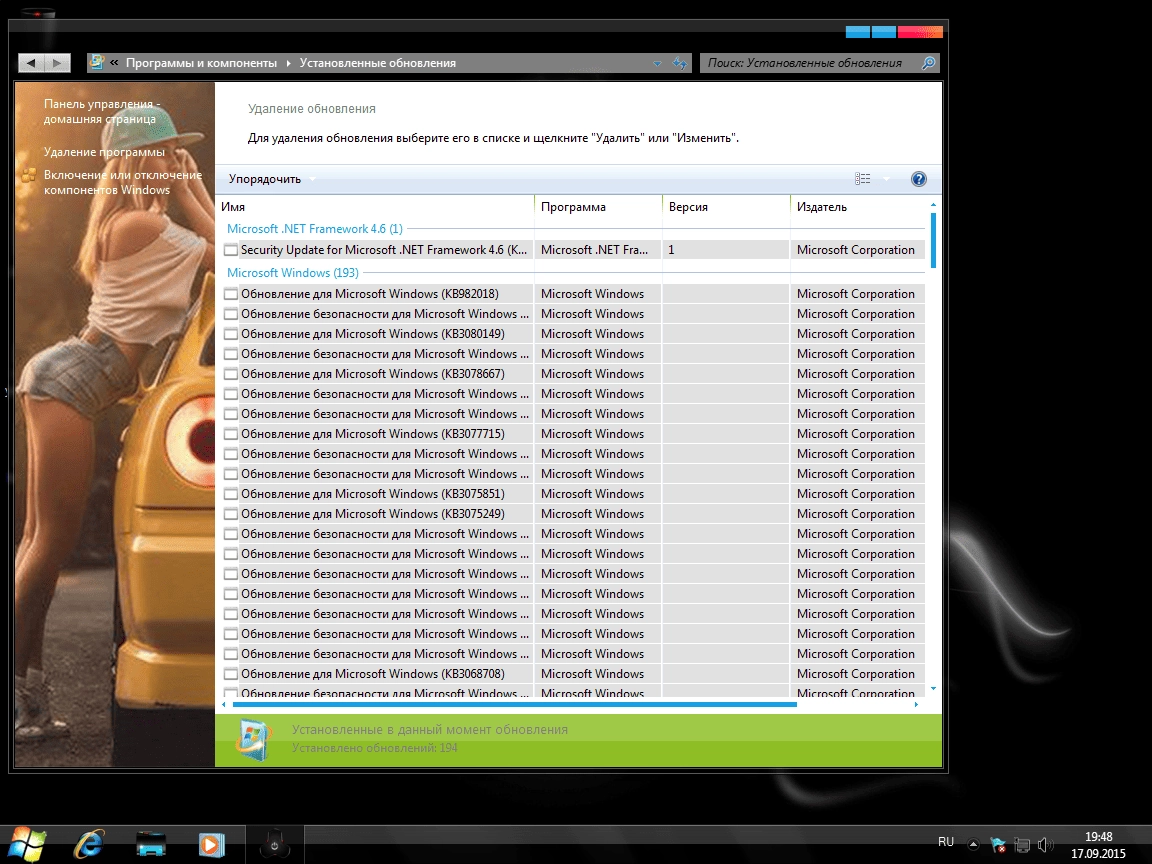Change view using the view icon
The width and height of the screenshot is (1152, 864).
coord(863,179)
